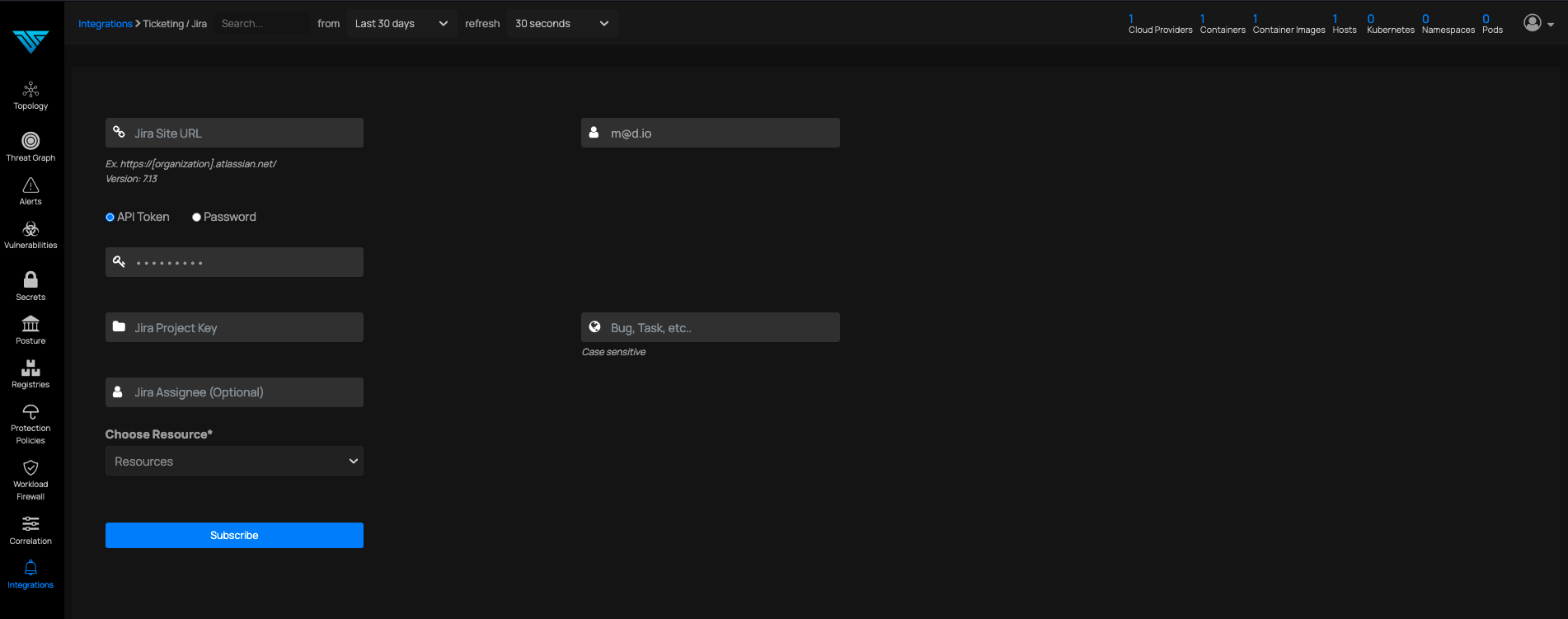Open the Pods count link
This screenshot has width=1568, height=619.
1491,24
